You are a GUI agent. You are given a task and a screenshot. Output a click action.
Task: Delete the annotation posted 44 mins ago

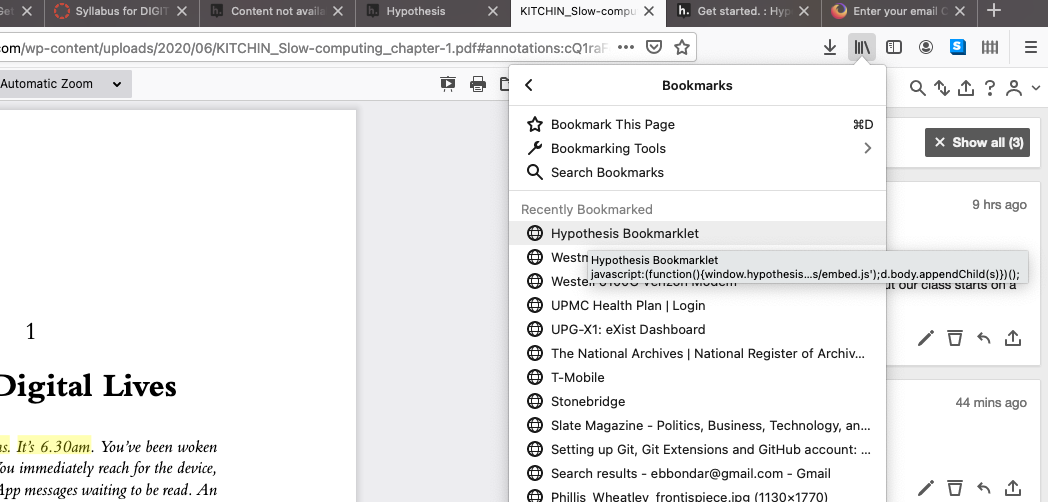[954, 489]
